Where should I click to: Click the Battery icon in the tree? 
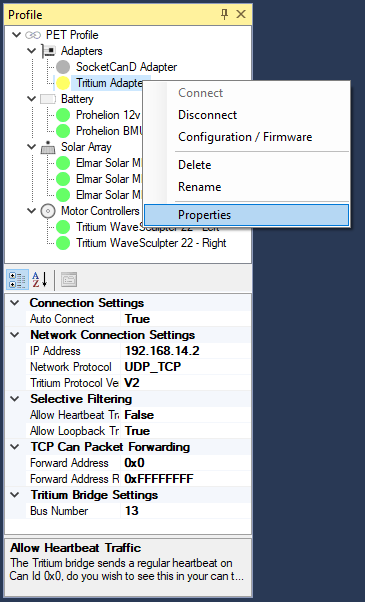click(48, 99)
